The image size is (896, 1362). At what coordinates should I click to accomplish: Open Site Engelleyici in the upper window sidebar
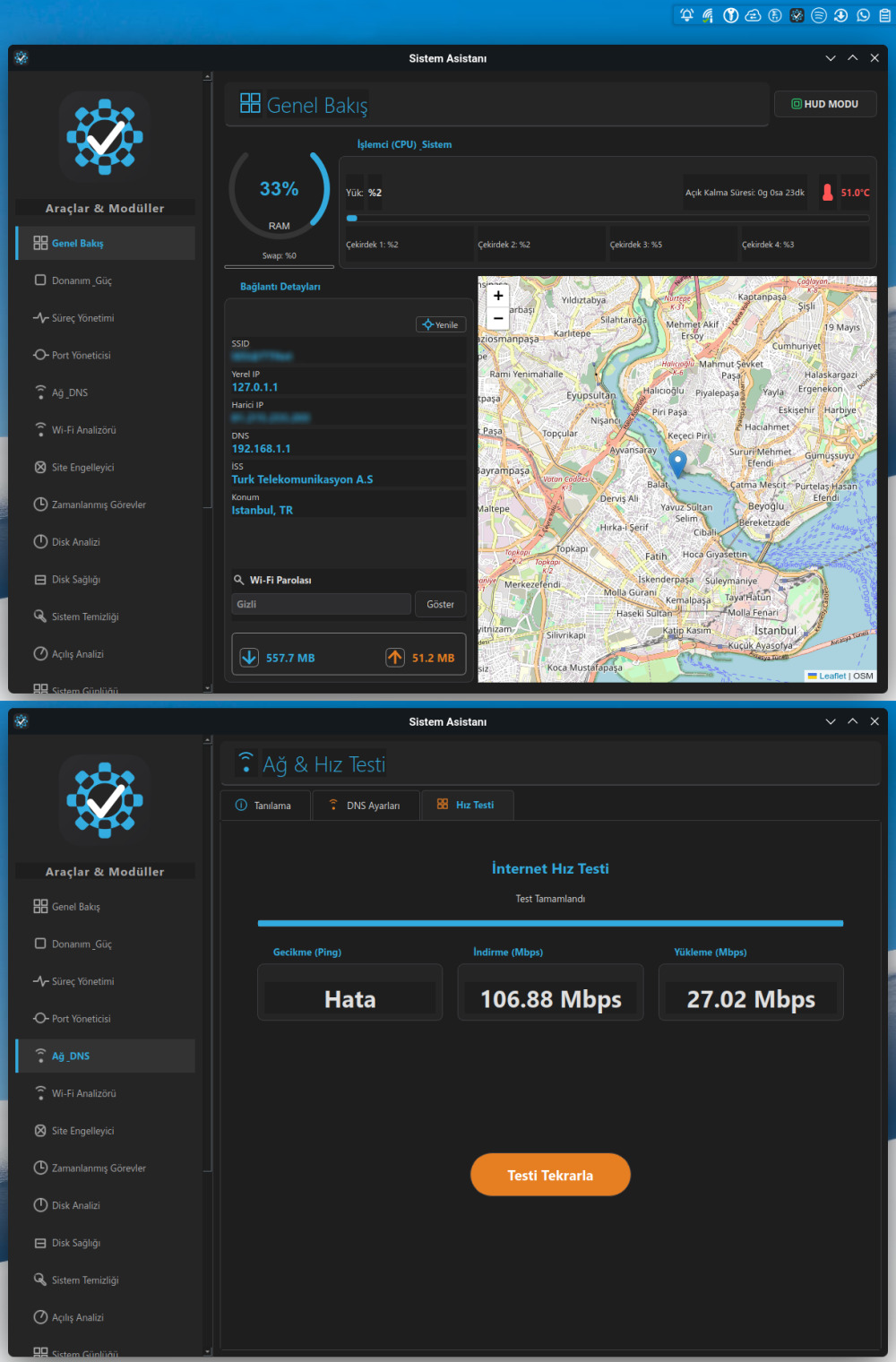pos(82,468)
